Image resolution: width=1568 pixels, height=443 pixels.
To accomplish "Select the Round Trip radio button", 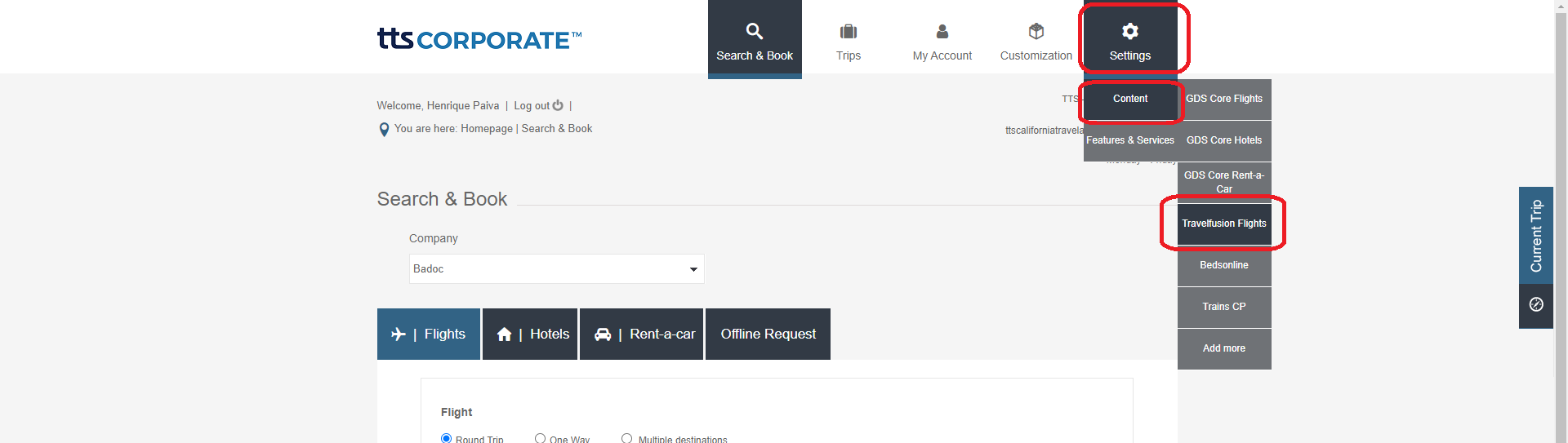I will click(446, 438).
